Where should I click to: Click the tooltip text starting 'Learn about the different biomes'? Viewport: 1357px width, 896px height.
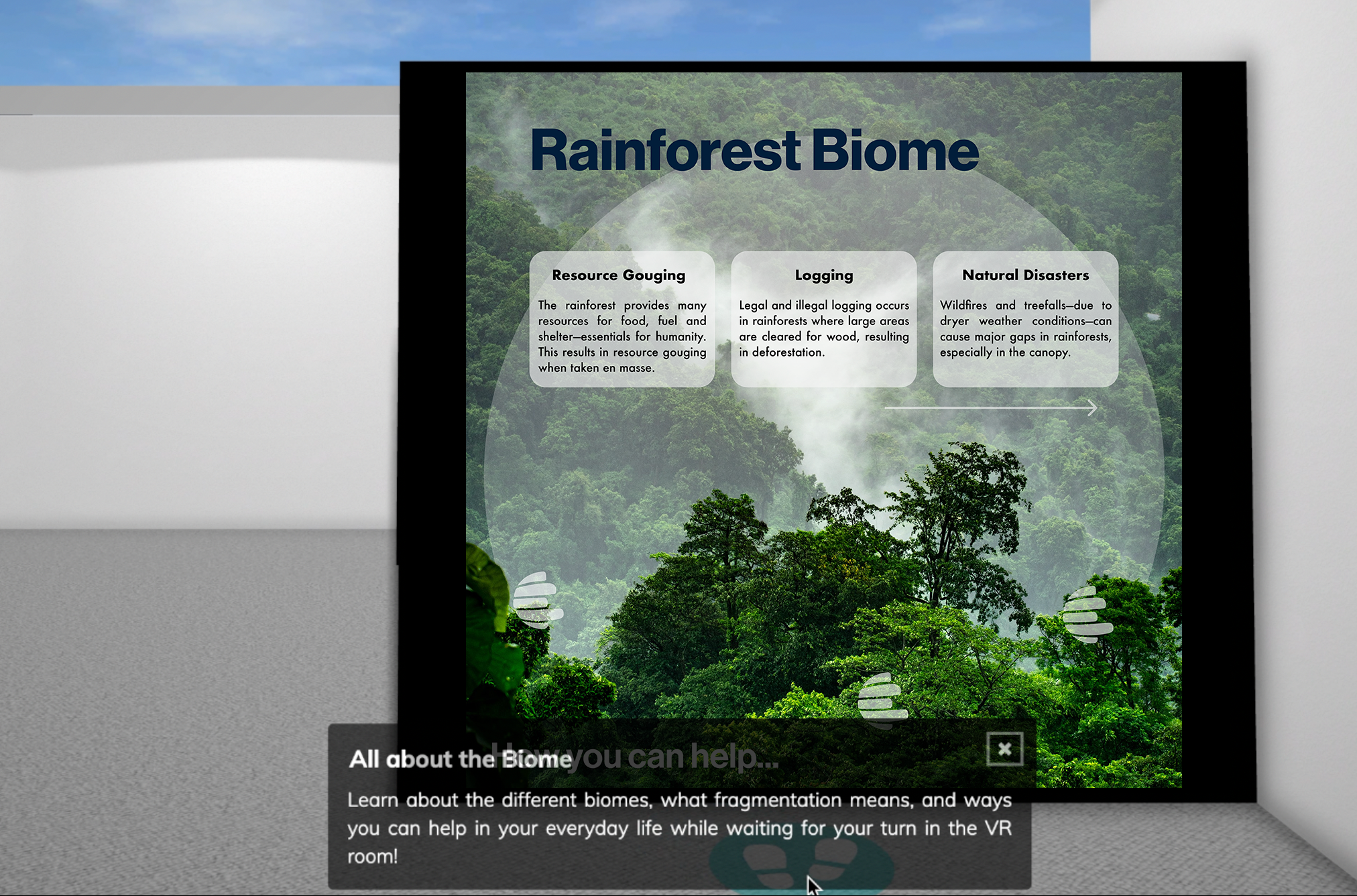(679, 828)
